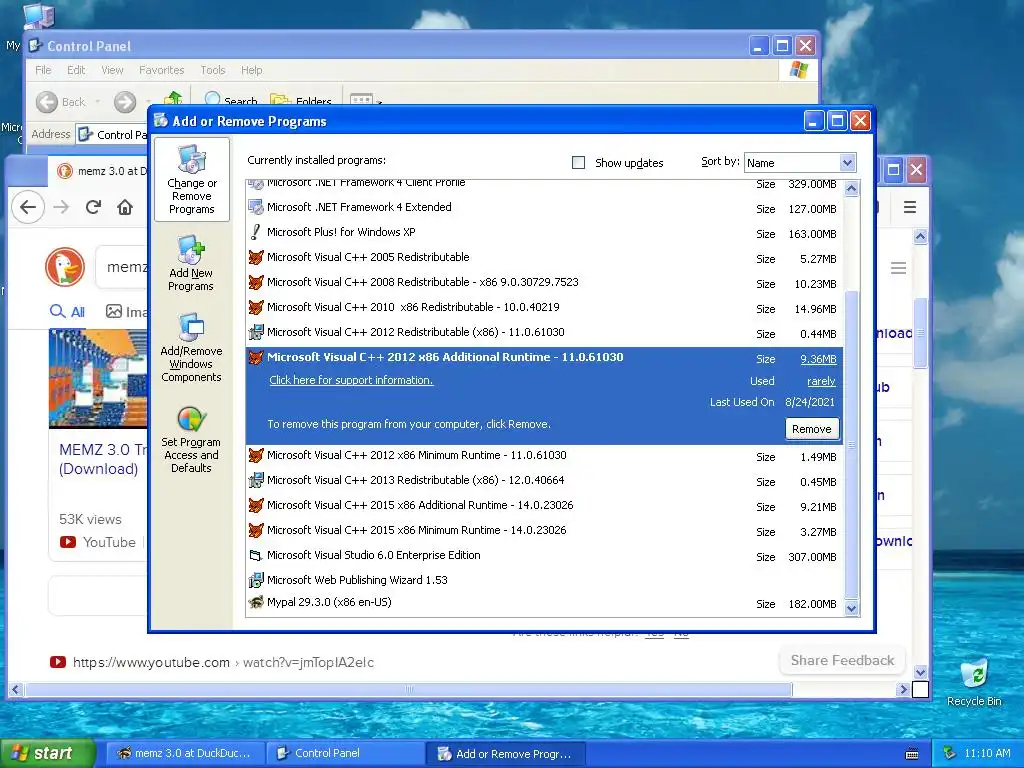Click DuckDuckGo duck logo
The height and width of the screenshot is (768, 1024).
pos(65,267)
